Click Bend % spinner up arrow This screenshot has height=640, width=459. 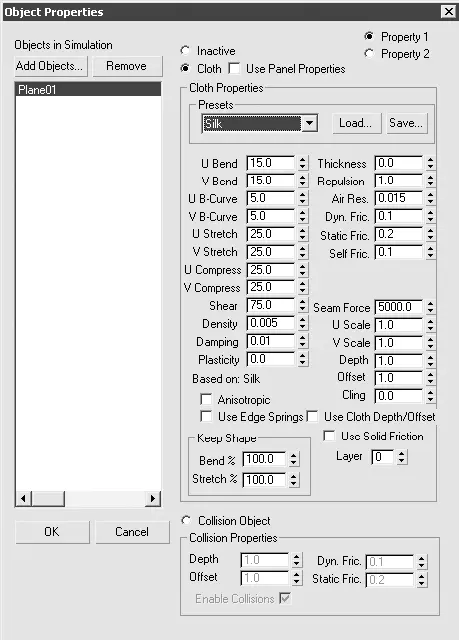tap(293, 456)
